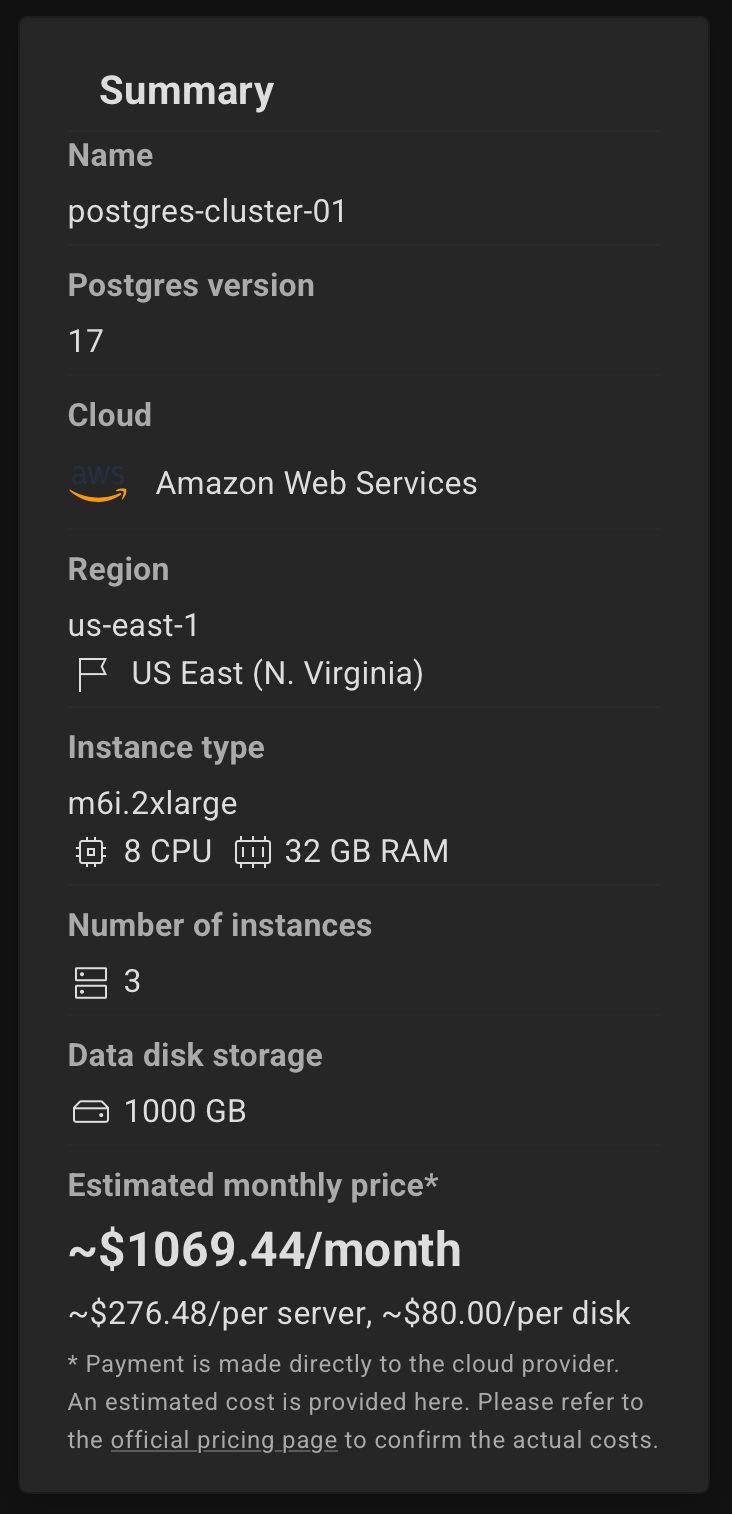The width and height of the screenshot is (732, 1514).
Task: Click the 1000 GB storage value
Action: click(185, 1112)
